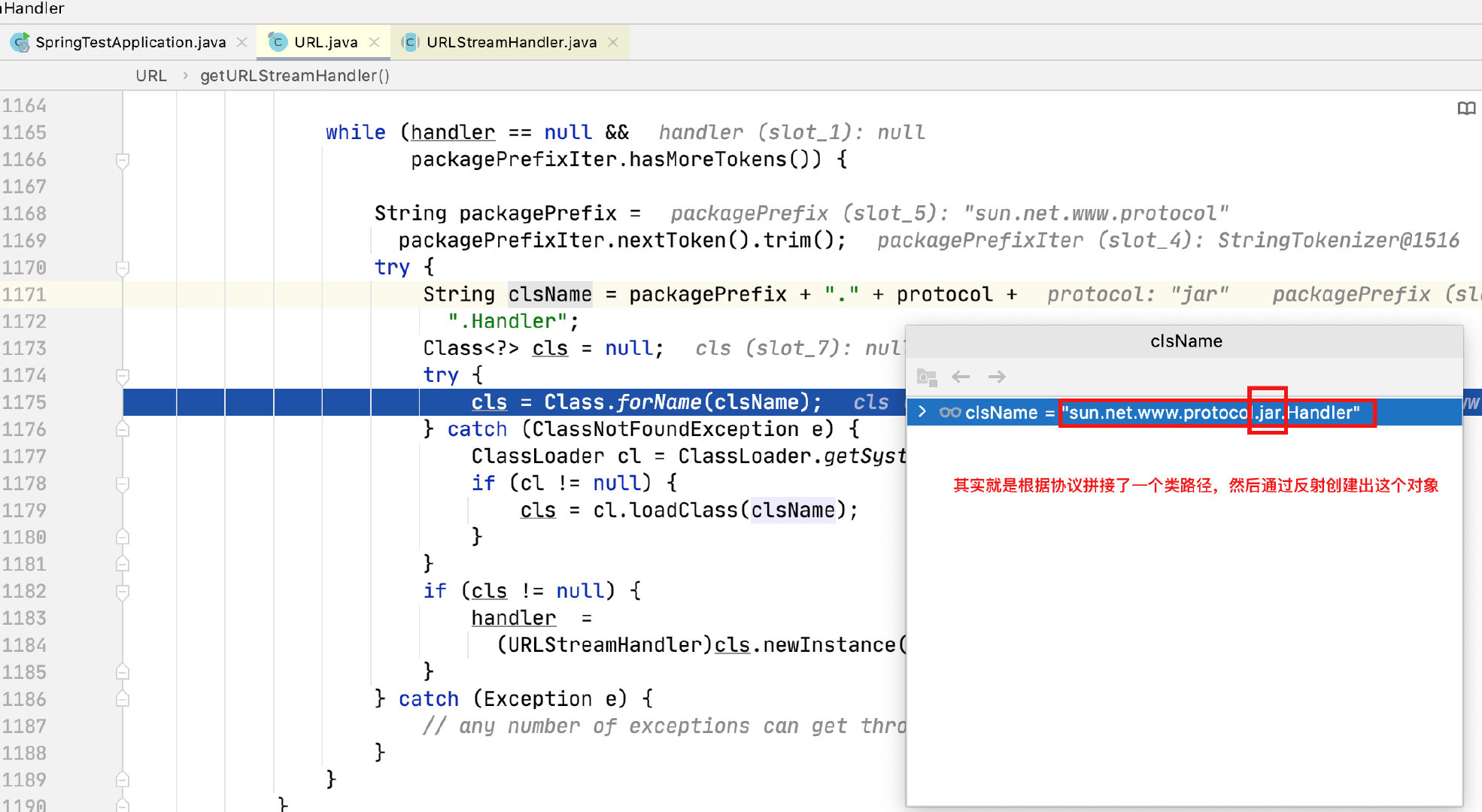
Task: Click the handler variable on line 1183
Action: [x=514, y=618]
